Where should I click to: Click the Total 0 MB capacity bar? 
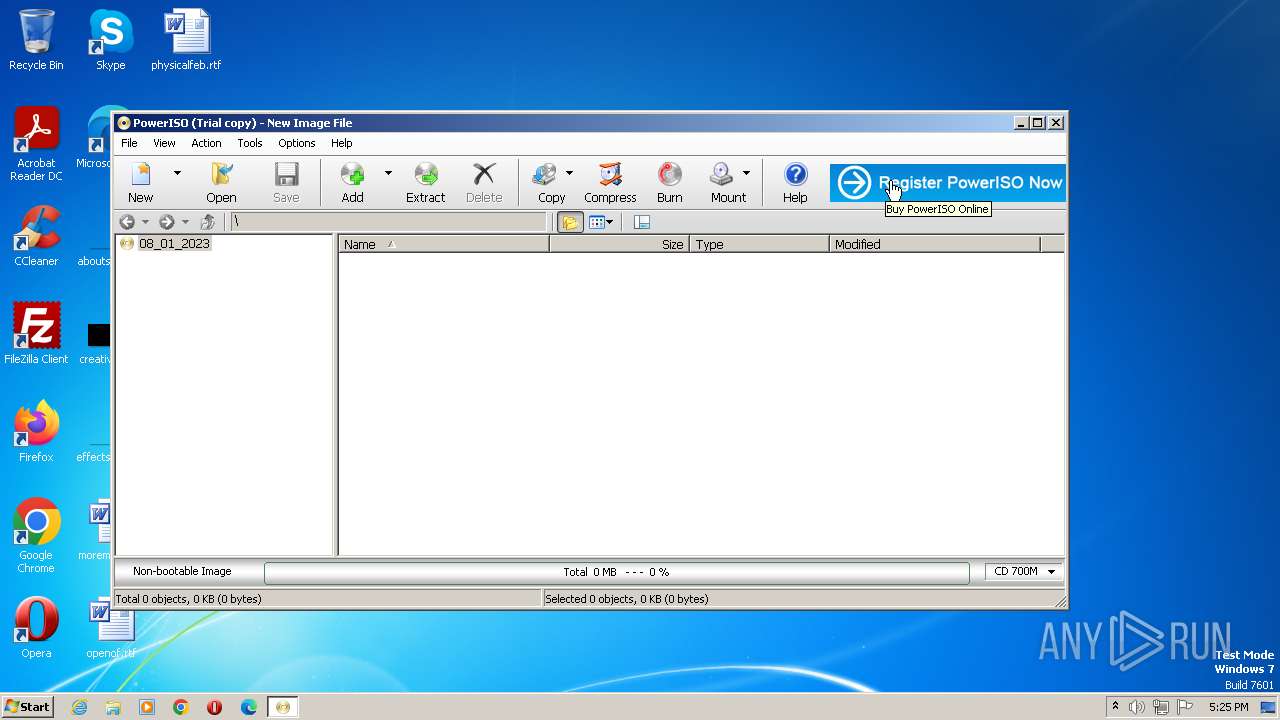click(616, 572)
